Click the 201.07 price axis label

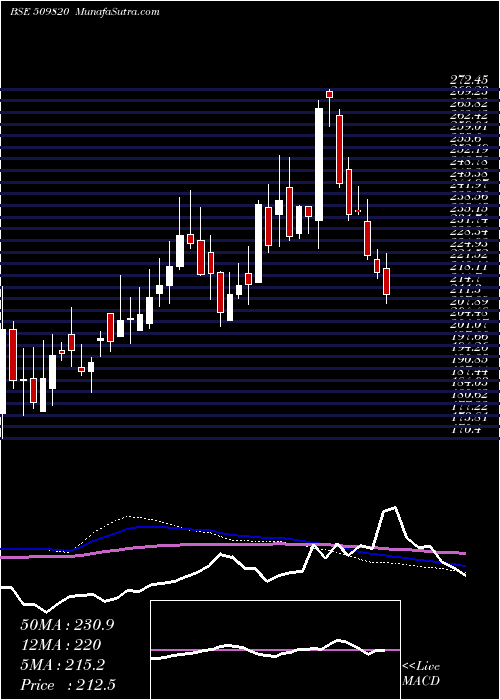coord(468,325)
